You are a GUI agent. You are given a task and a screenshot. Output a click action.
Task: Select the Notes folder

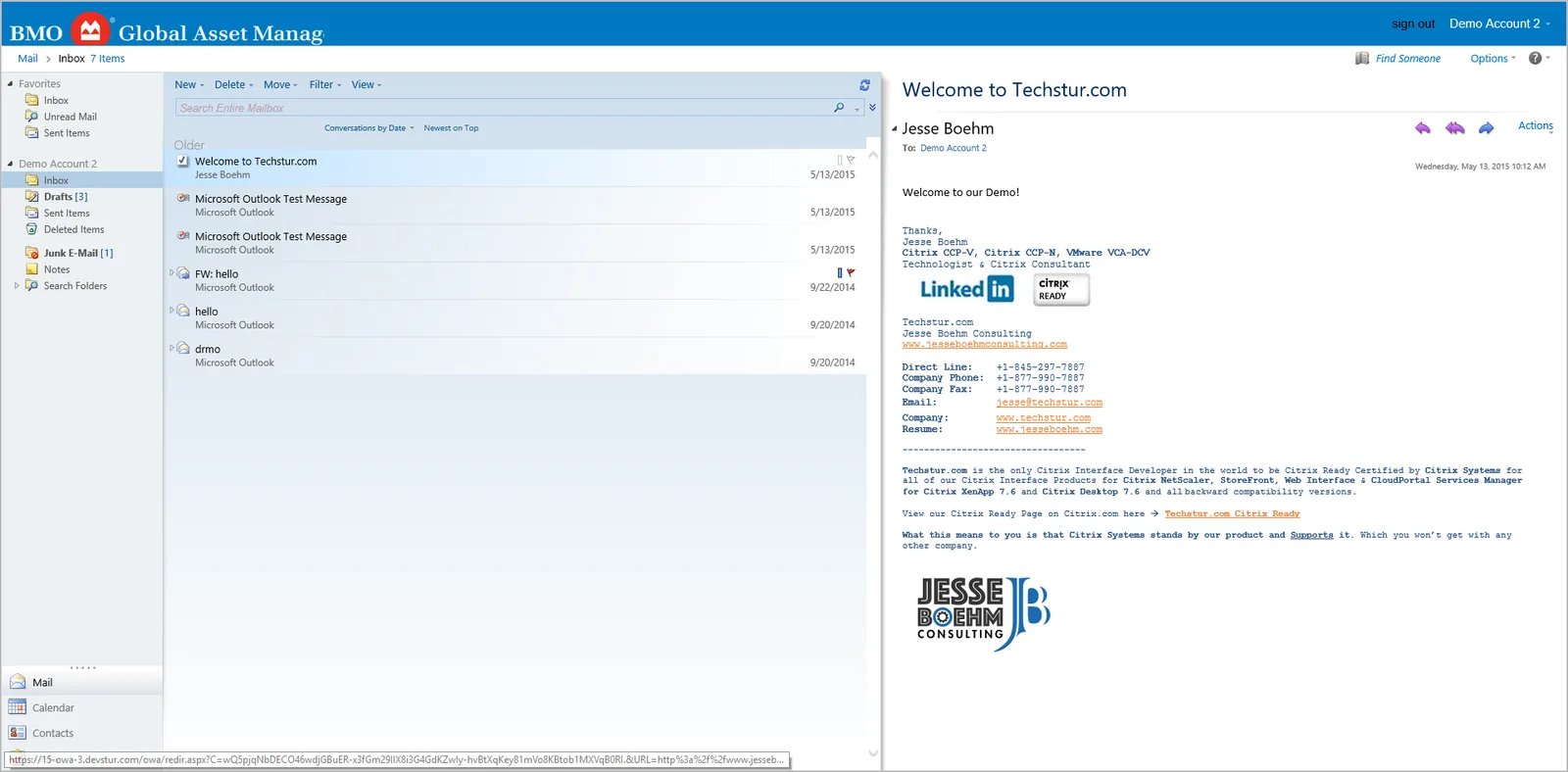coord(56,269)
